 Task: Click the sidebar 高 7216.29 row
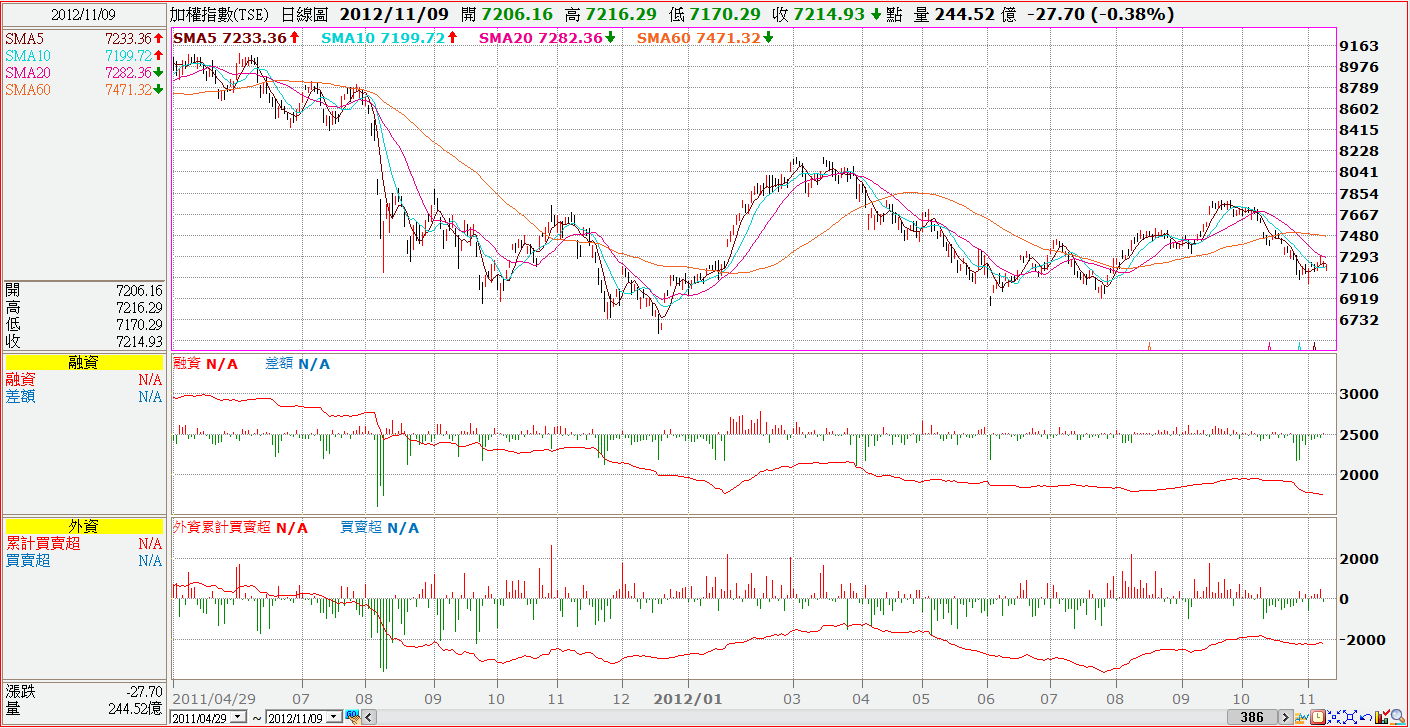83,307
